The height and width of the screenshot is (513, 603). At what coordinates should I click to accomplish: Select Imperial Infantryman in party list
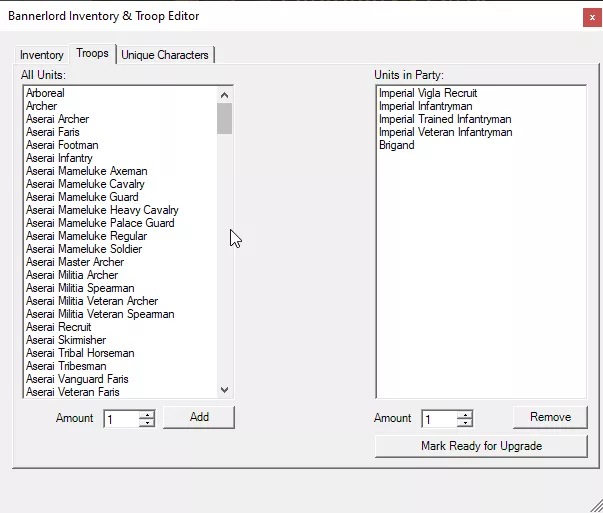coord(481,106)
